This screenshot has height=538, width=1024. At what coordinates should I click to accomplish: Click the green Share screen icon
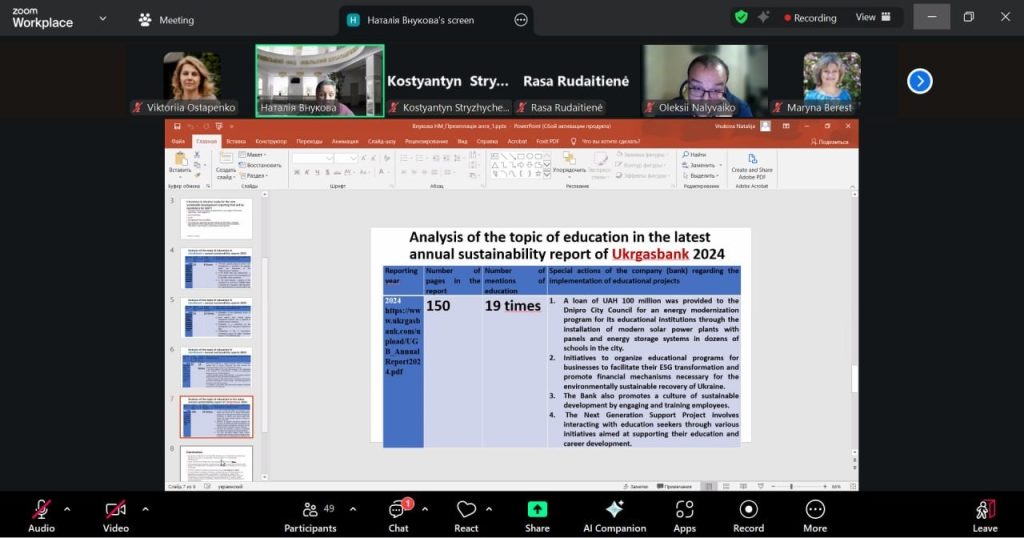pos(537,509)
